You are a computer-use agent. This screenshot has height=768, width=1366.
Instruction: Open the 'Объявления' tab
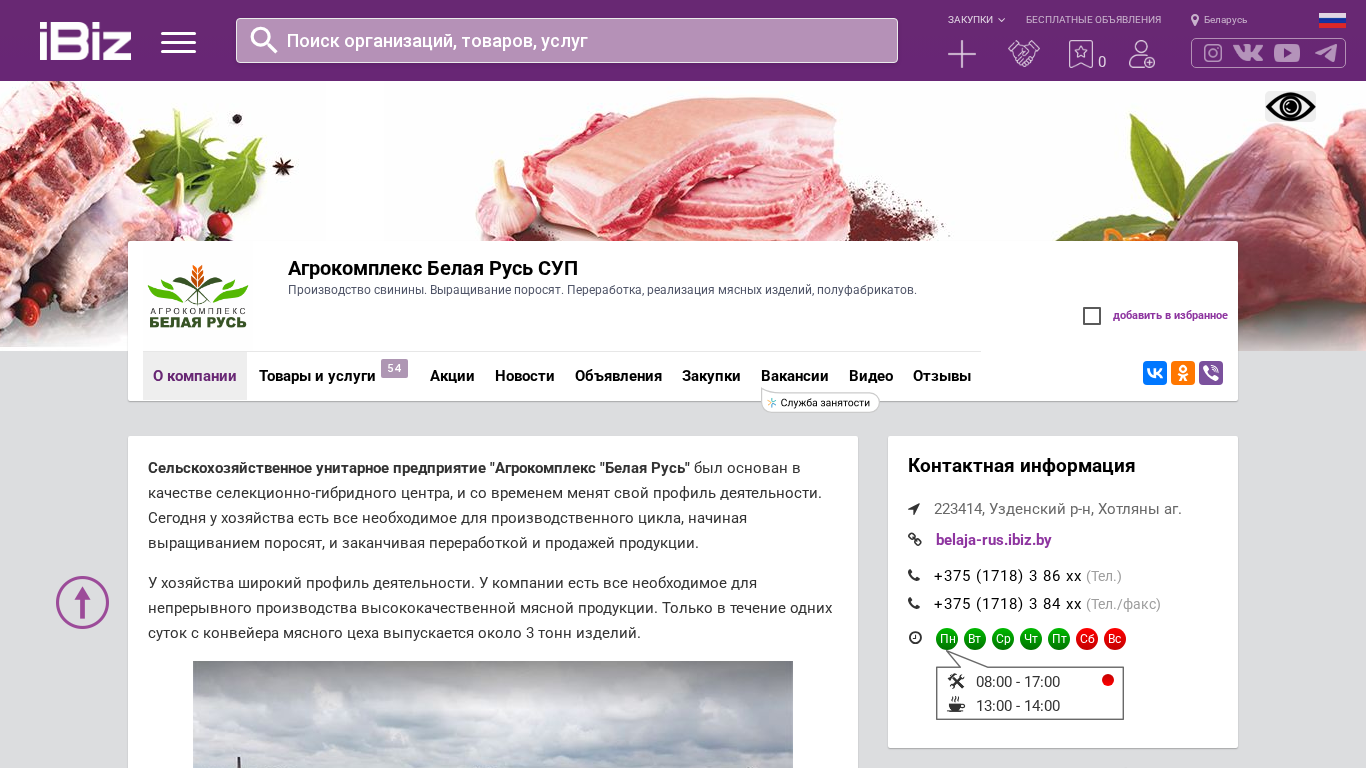(618, 376)
